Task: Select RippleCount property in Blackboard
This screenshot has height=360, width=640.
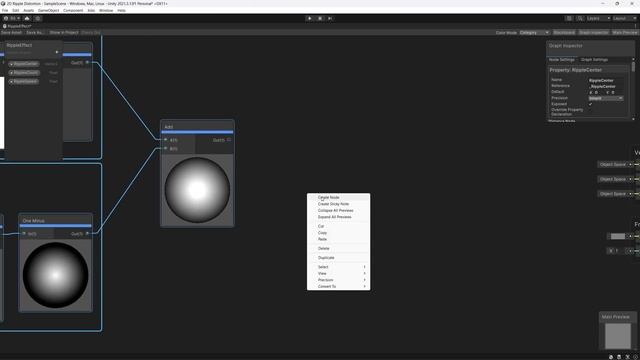Action: pos(24,73)
